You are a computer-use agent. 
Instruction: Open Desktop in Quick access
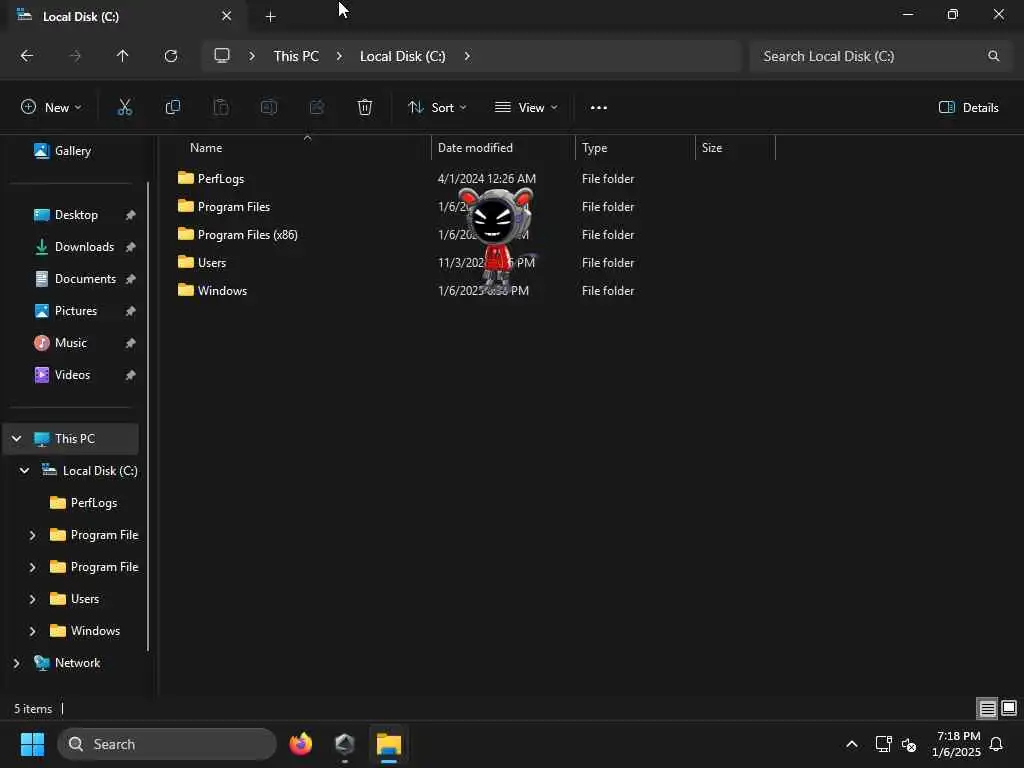(x=76, y=215)
